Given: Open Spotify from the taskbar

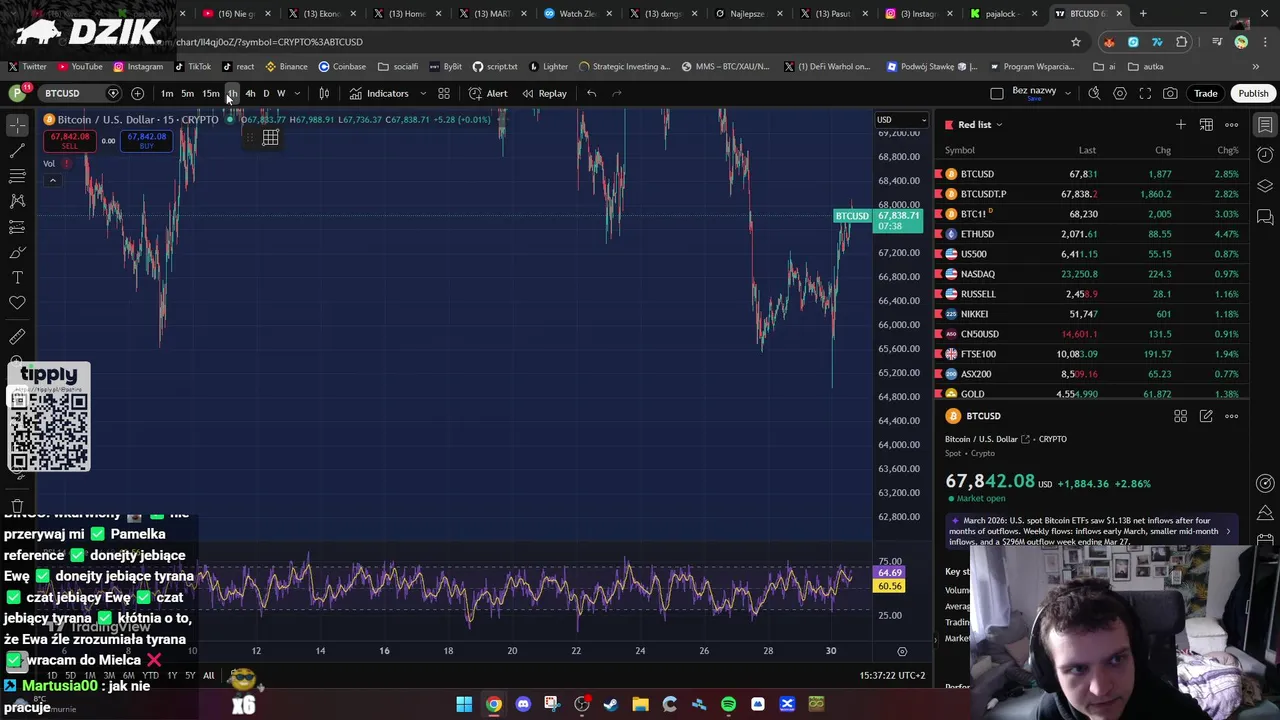Looking at the screenshot, I should 728,704.
